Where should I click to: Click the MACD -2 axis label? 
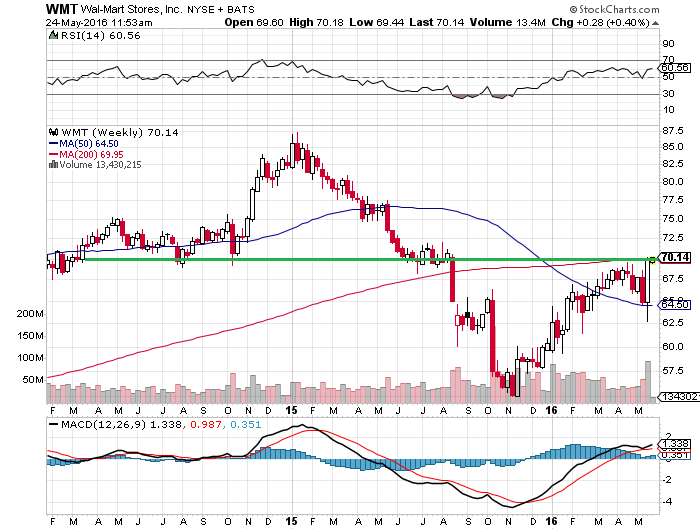coord(667,480)
